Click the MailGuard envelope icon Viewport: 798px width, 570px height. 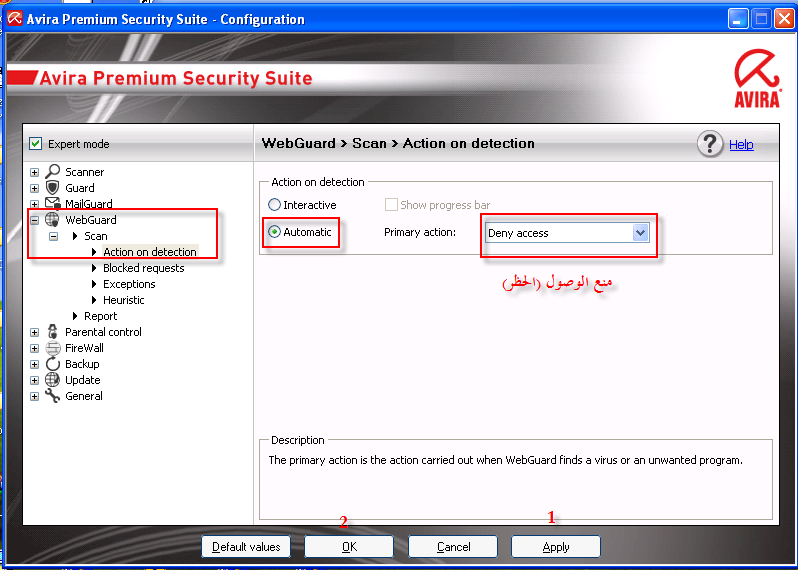click(52, 204)
